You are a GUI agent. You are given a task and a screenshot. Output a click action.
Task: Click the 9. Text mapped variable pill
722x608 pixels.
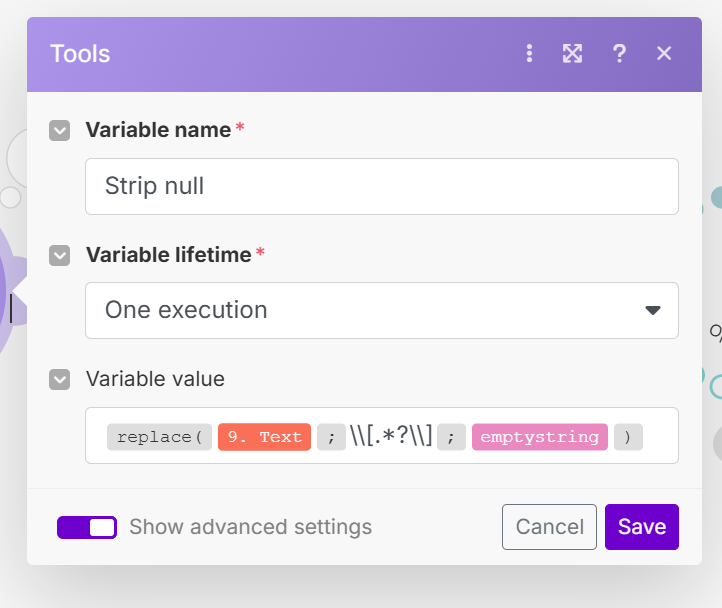tap(264, 437)
